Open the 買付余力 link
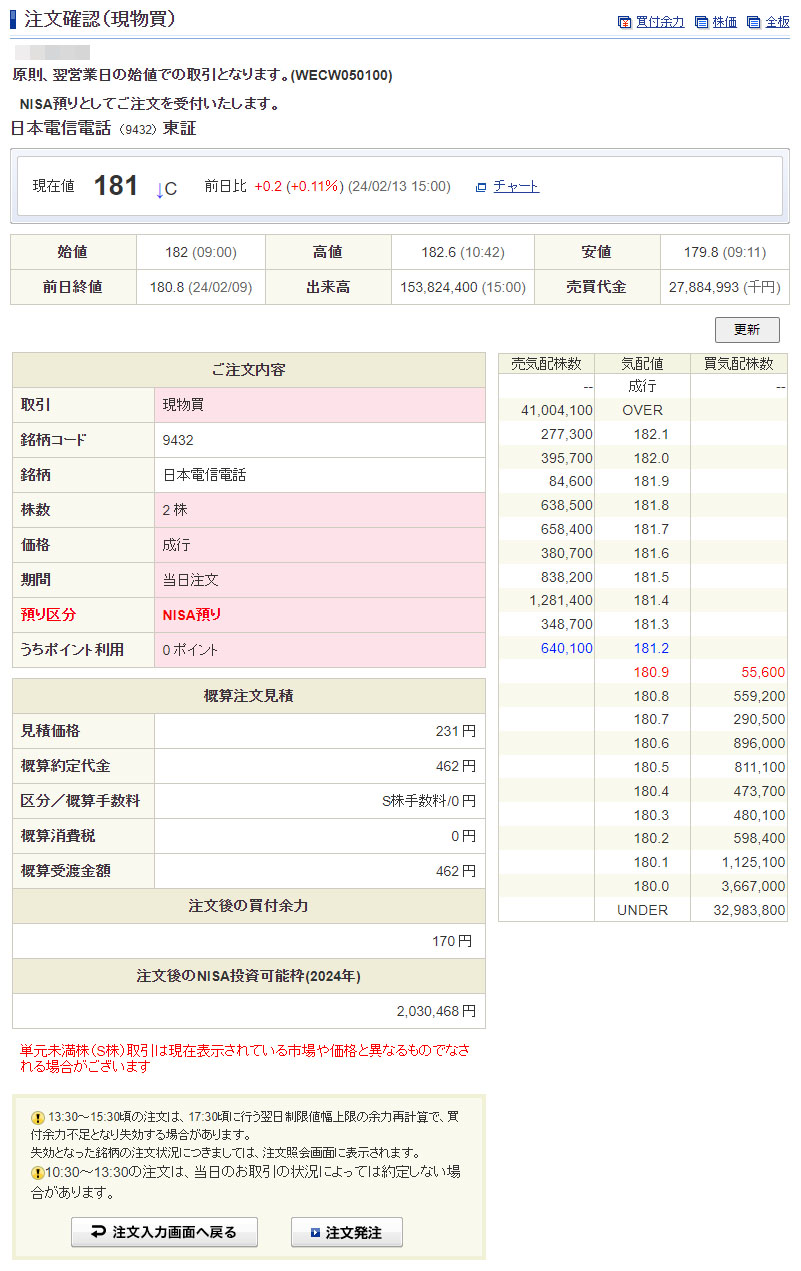This screenshot has width=801, height=1271. 660,22
